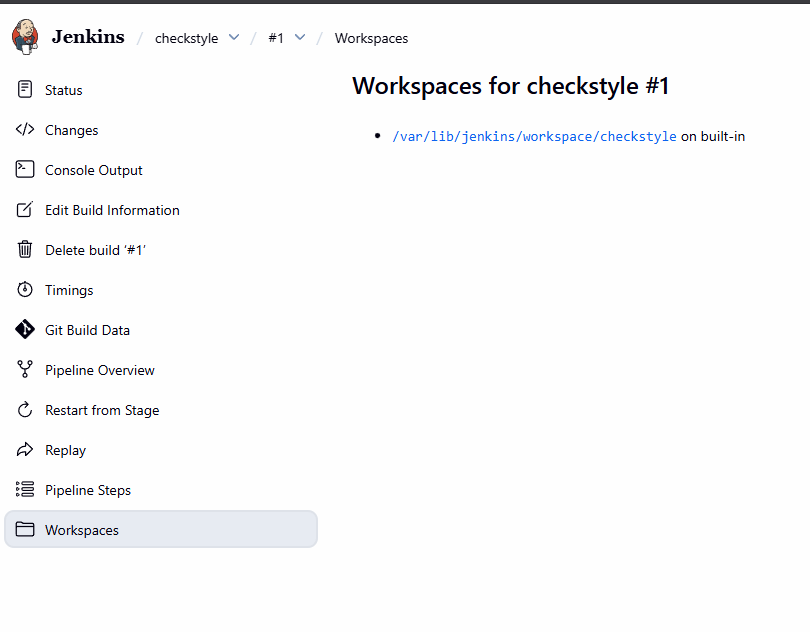Click the Git Build Data diamond icon
The height and width of the screenshot is (632, 810).
coord(25,329)
